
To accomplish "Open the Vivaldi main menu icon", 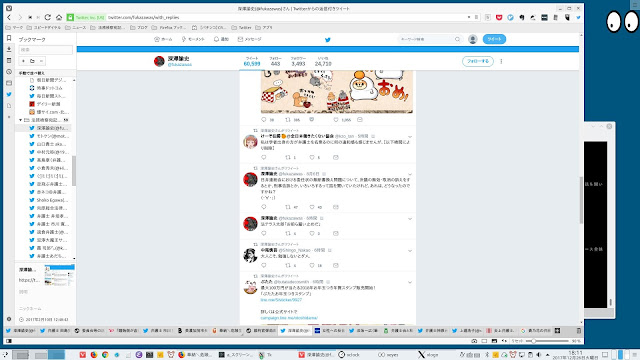I will click(x=9, y=8).
